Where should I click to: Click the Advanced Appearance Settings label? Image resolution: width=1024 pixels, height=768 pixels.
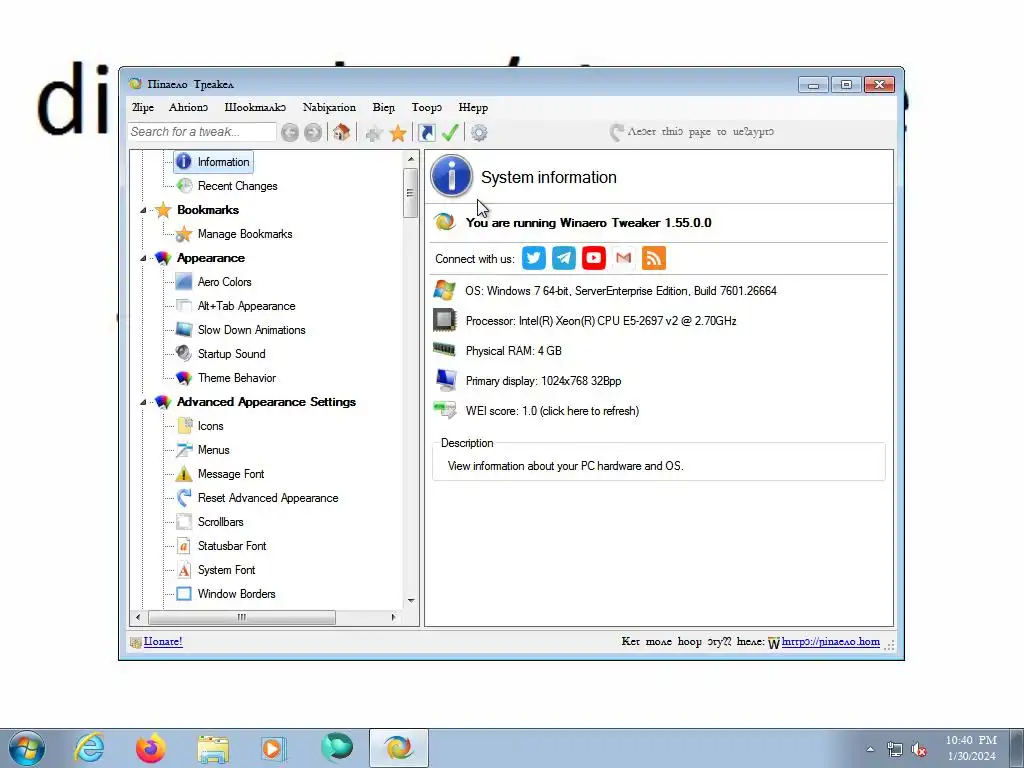266,402
